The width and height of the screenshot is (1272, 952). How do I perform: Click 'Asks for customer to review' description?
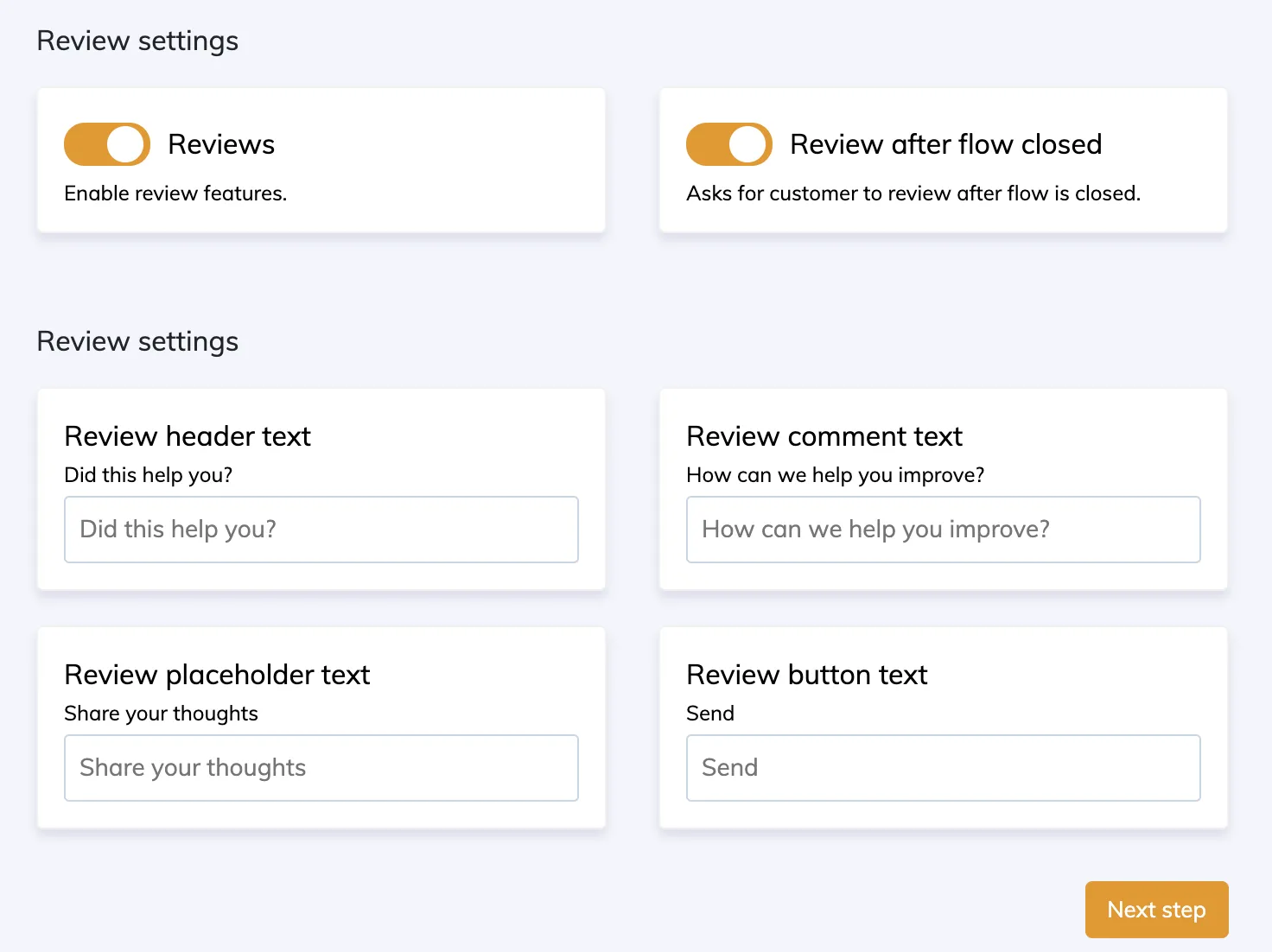click(x=913, y=194)
